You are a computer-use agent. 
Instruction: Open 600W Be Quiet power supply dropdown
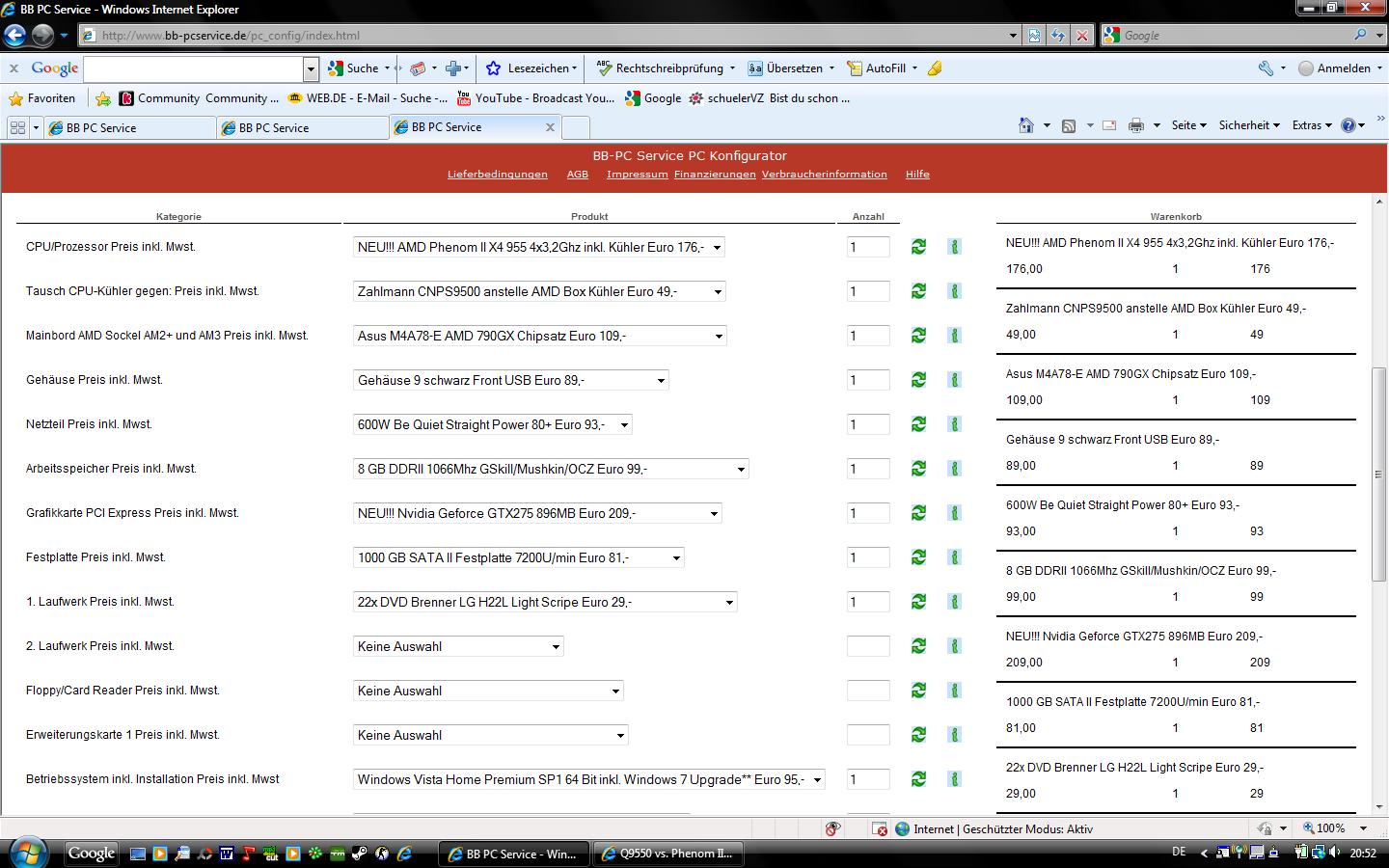click(493, 424)
